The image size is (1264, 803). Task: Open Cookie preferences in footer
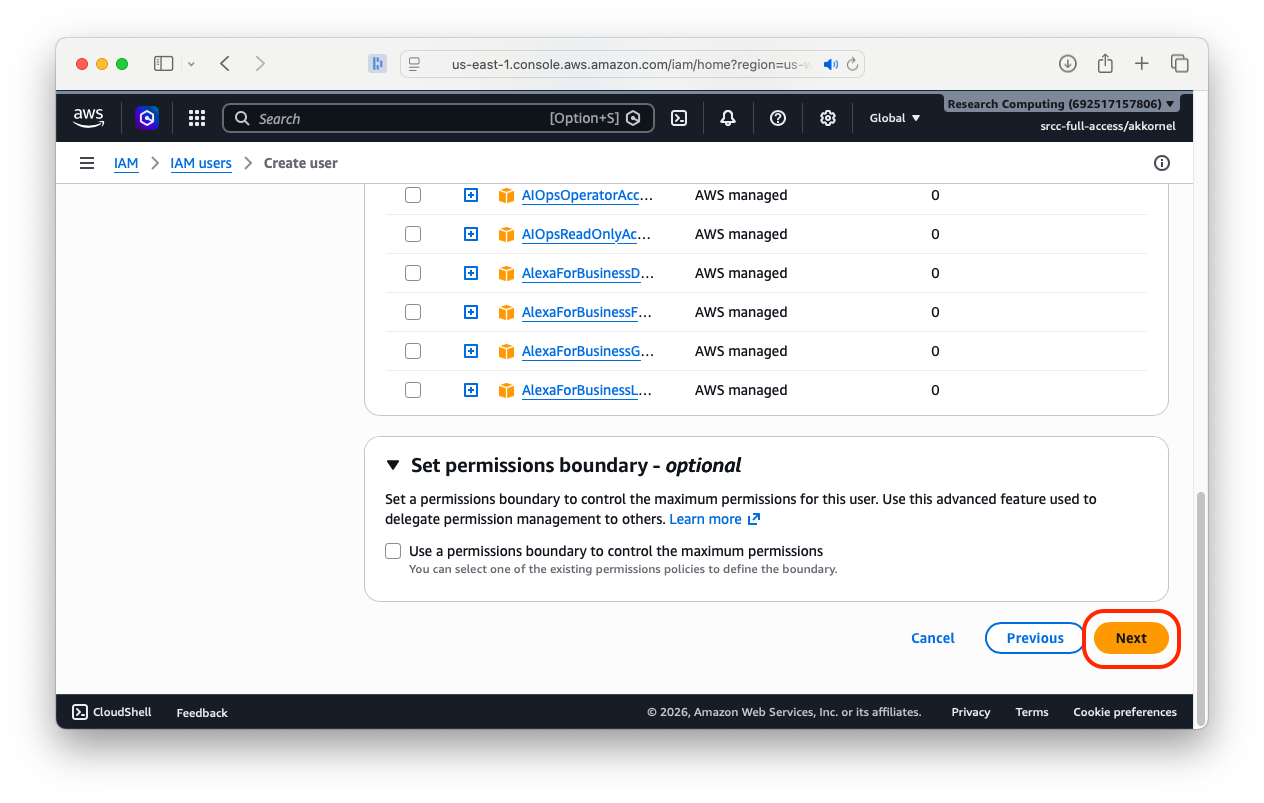tap(1125, 712)
